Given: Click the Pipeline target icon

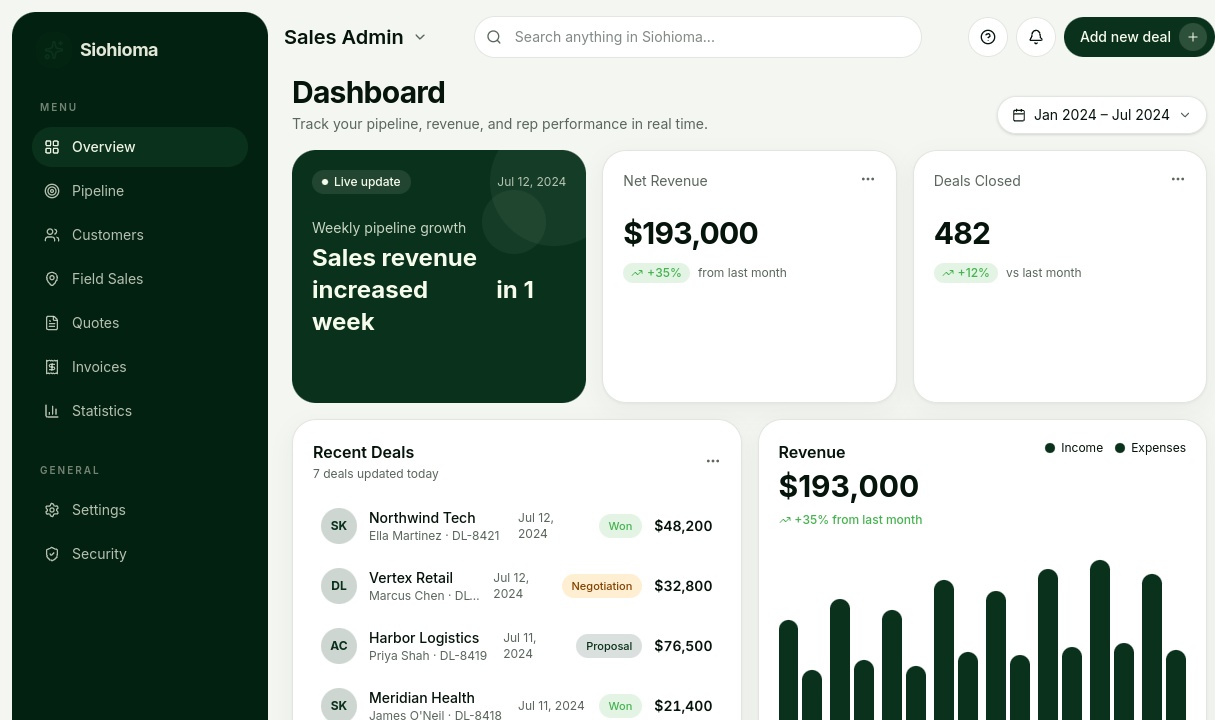Looking at the screenshot, I should 52,191.
